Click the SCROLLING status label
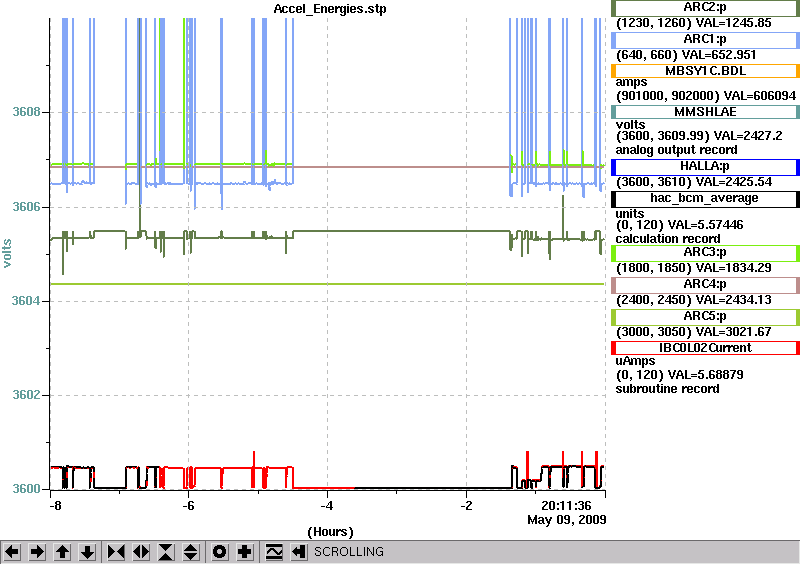This screenshot has height=564, width=800. tap(348, 552)
